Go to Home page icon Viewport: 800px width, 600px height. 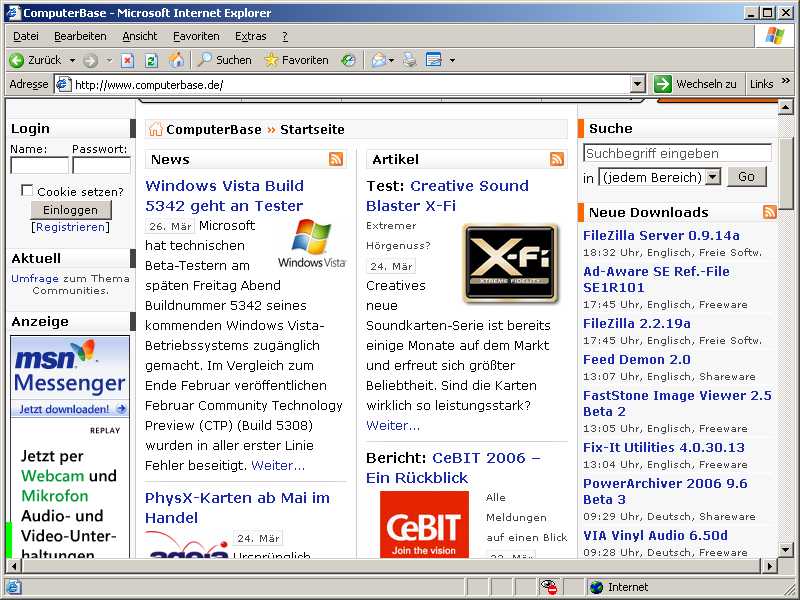177,60
